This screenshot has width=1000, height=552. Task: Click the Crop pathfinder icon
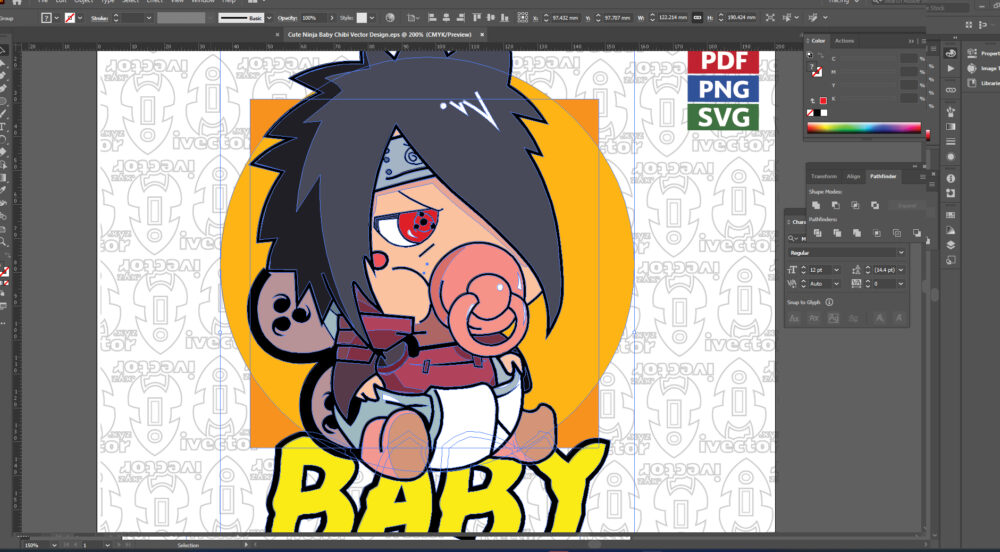coord(877,233)
